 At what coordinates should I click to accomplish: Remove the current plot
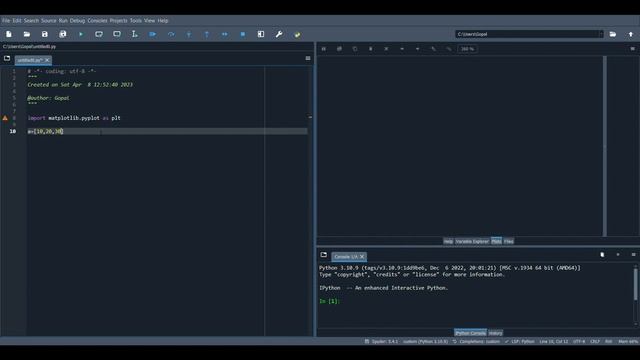click(x=371, y=49)
